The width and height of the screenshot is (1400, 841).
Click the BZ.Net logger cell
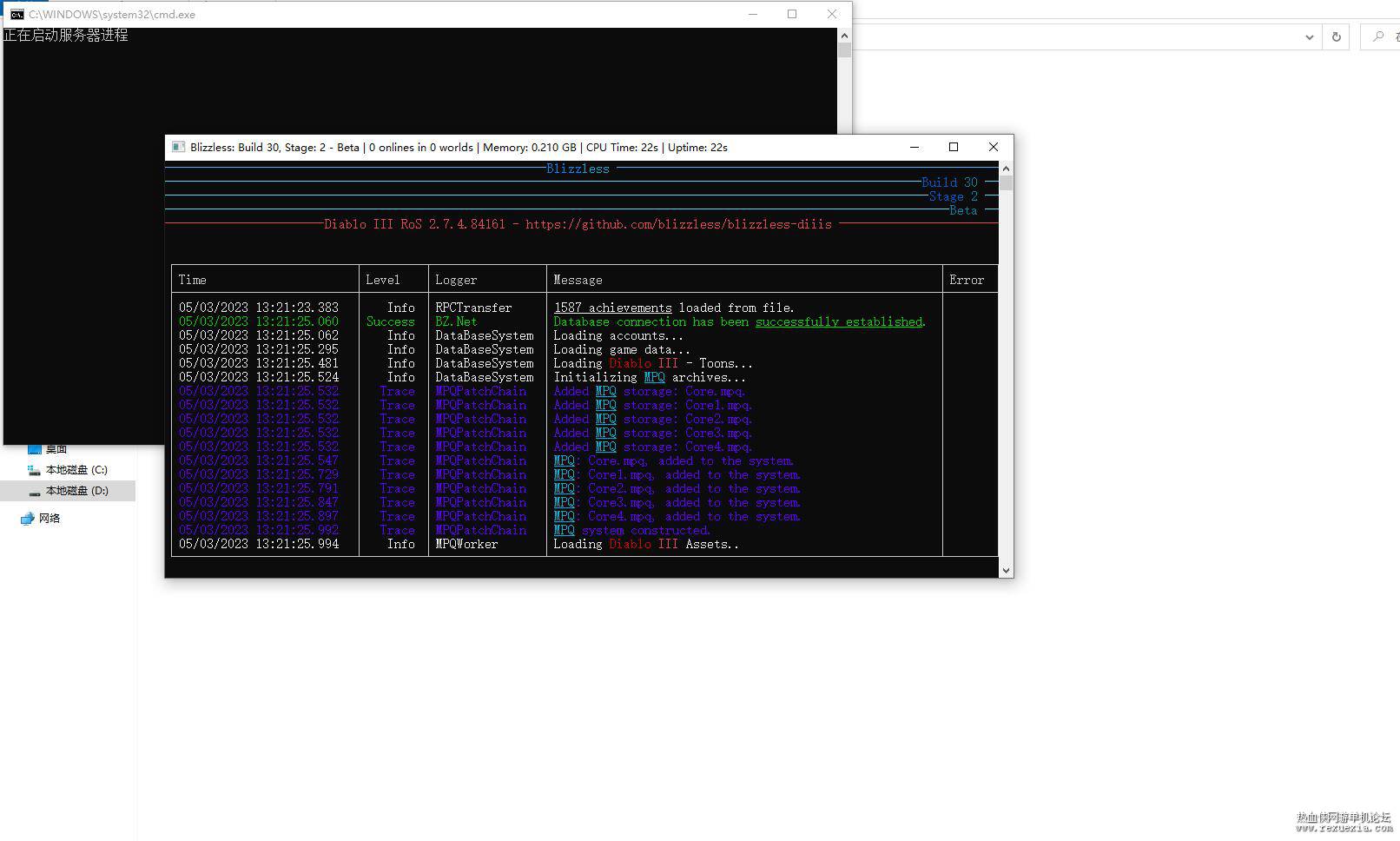456,321
